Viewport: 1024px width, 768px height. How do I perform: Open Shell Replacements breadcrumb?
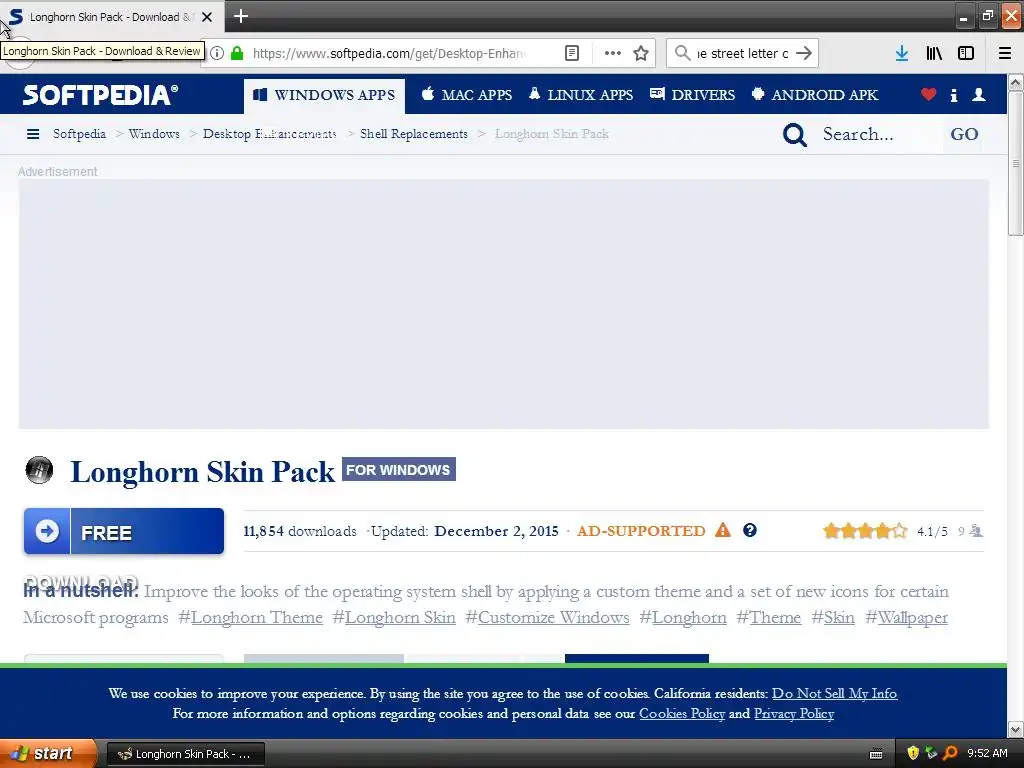(x=413, y=134)
